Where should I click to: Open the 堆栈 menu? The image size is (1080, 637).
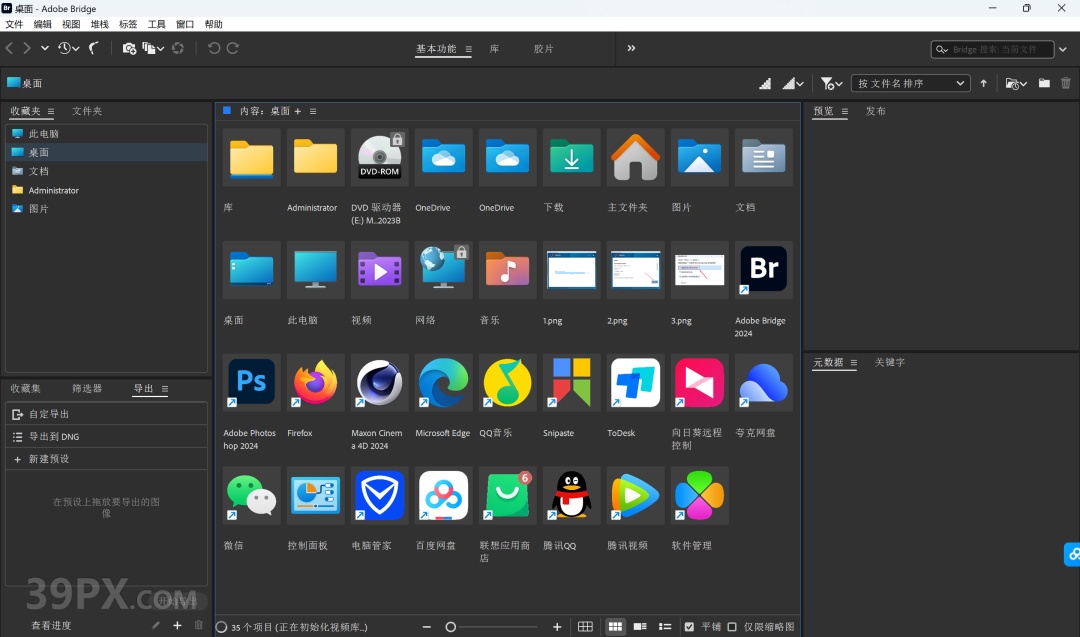coord(100,24)
